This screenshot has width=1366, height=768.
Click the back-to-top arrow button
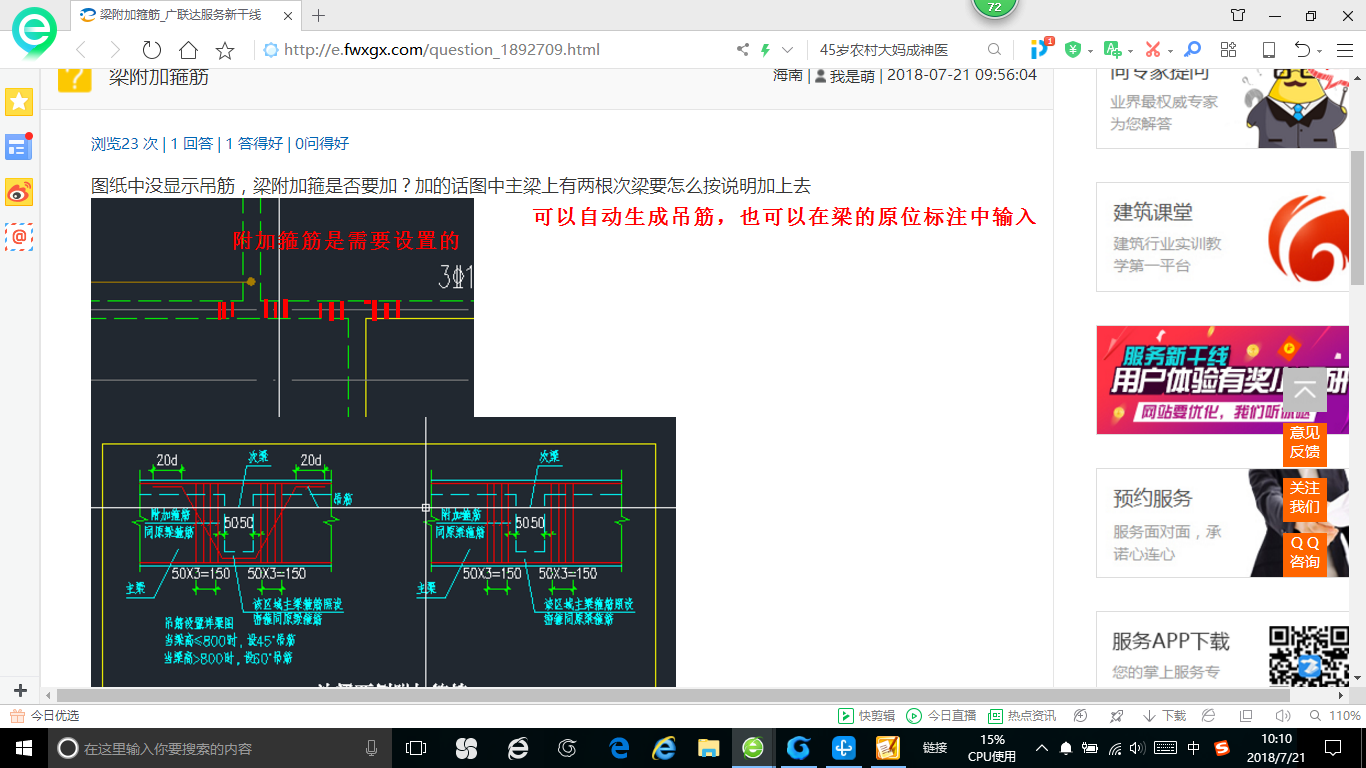[x=1304, y=390]
